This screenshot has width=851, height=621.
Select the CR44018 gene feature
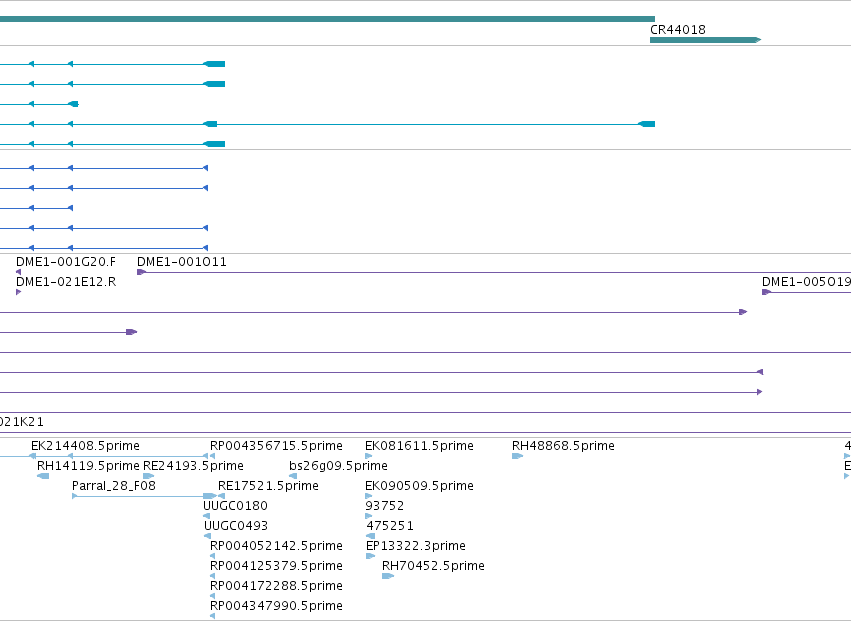706,40
